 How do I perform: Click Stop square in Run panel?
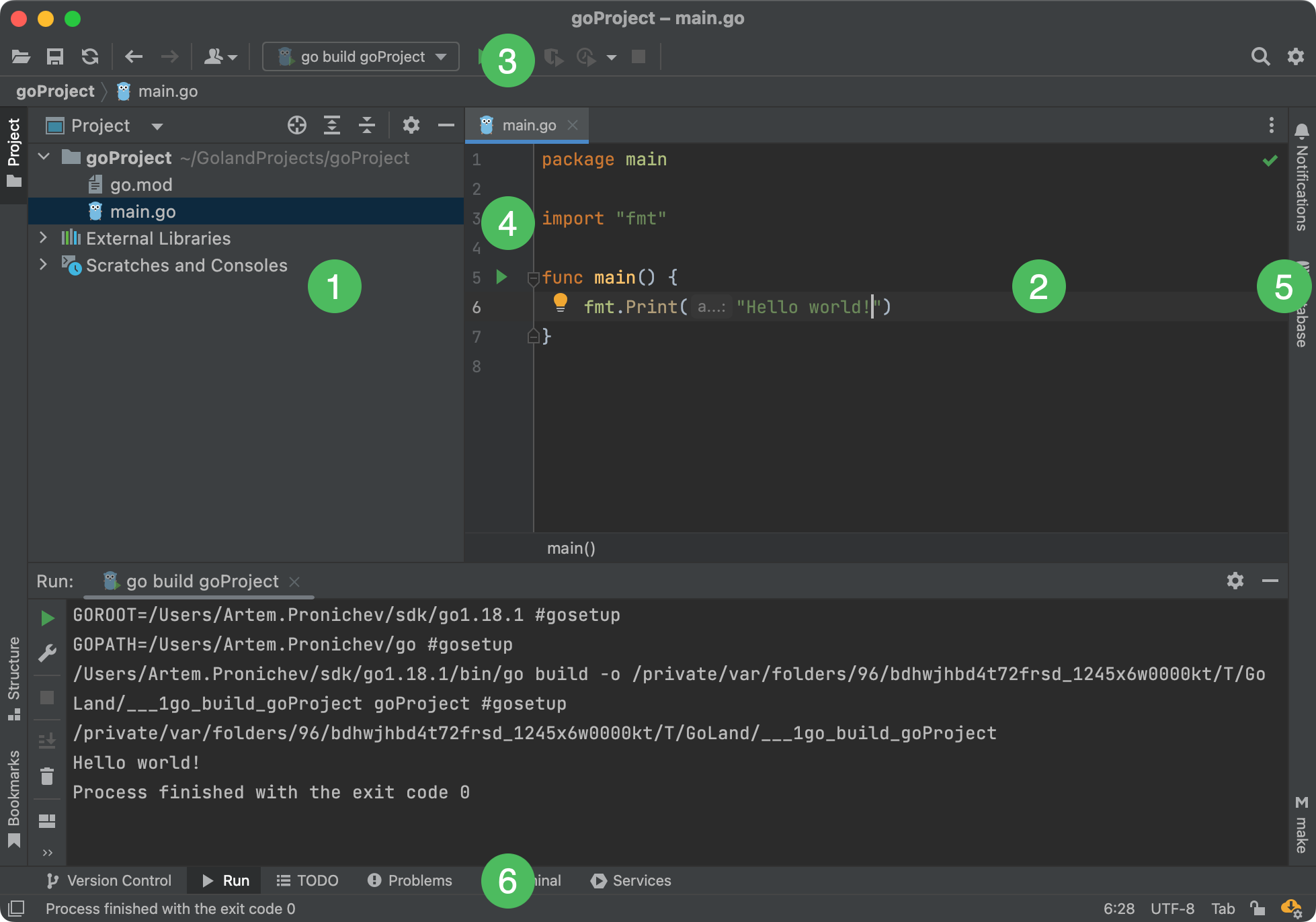[47, 698]
